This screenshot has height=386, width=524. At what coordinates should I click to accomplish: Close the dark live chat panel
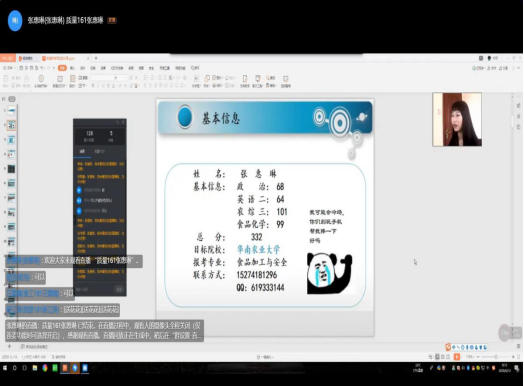(123, 122)
